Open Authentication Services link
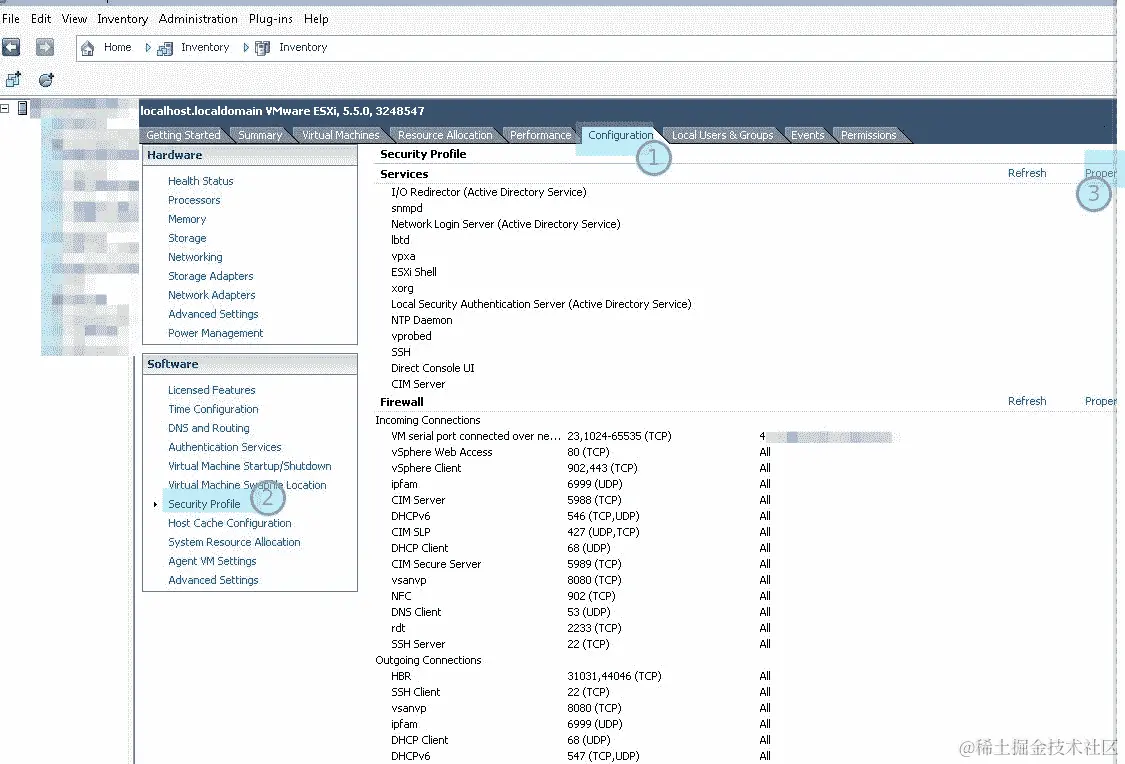 pos(225,447)
